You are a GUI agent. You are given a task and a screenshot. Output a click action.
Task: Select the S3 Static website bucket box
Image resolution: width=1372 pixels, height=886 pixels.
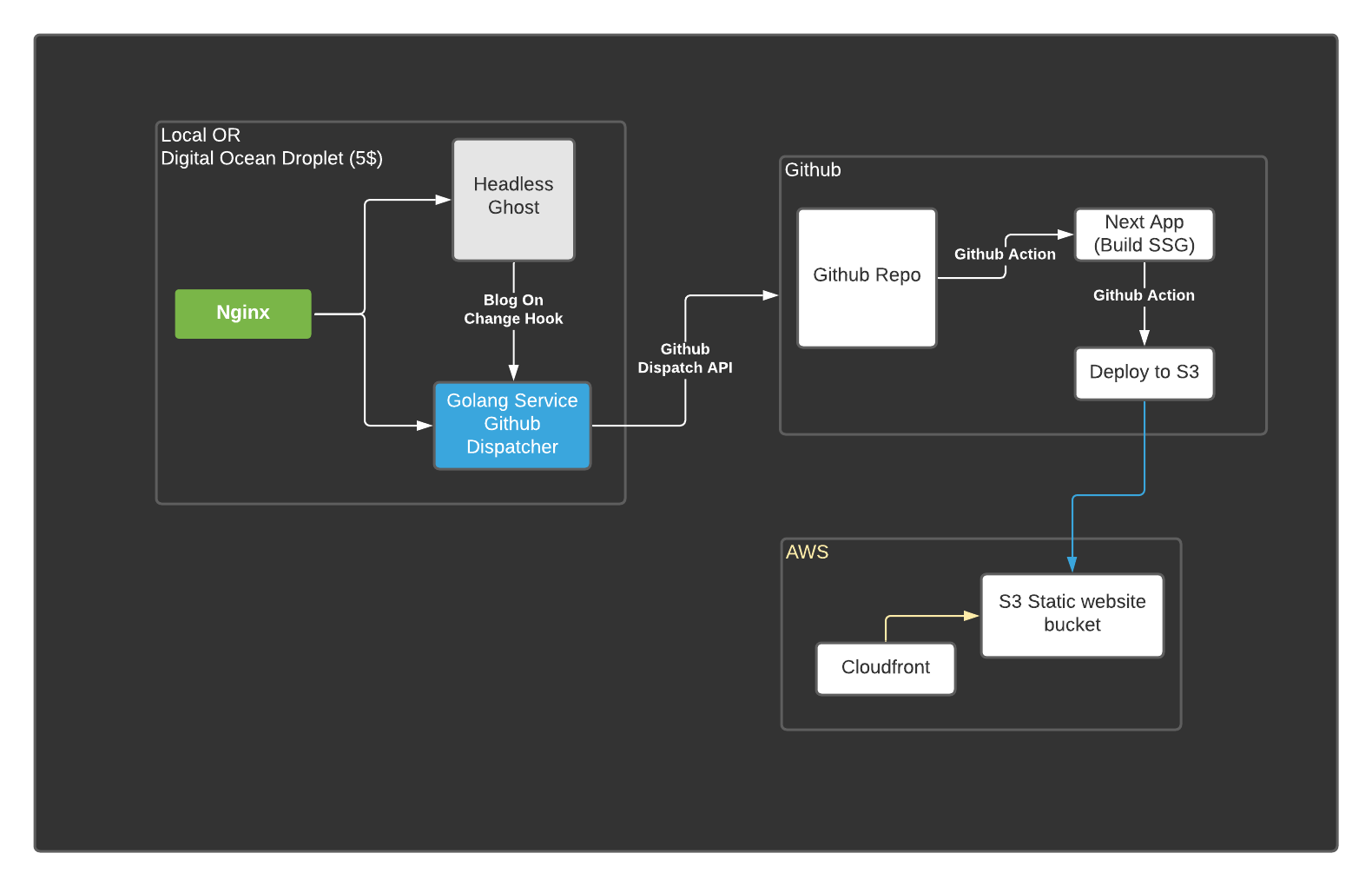1072,614
